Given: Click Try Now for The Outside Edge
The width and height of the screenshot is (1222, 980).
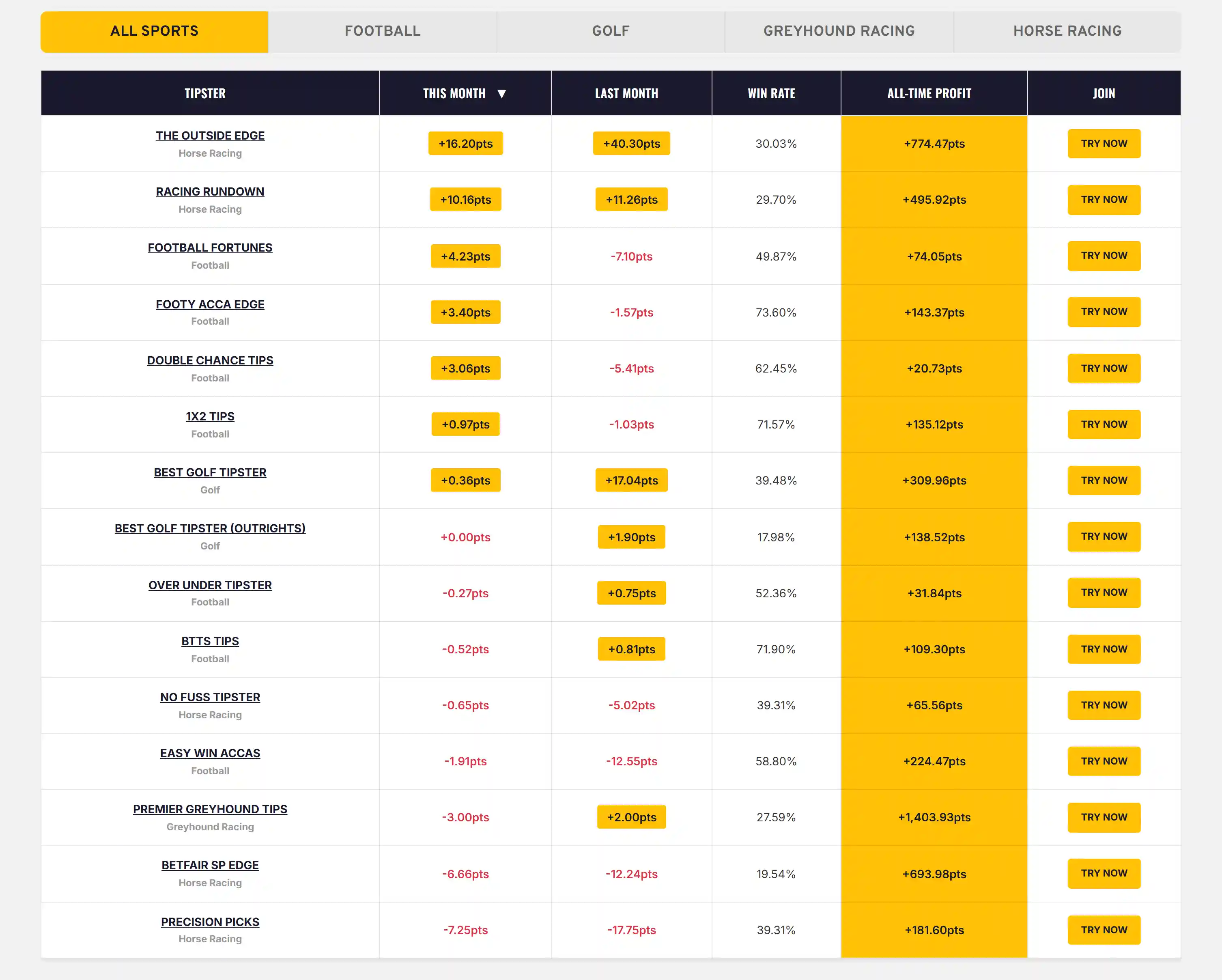Looking at the screenshot, I should 1104,143.
